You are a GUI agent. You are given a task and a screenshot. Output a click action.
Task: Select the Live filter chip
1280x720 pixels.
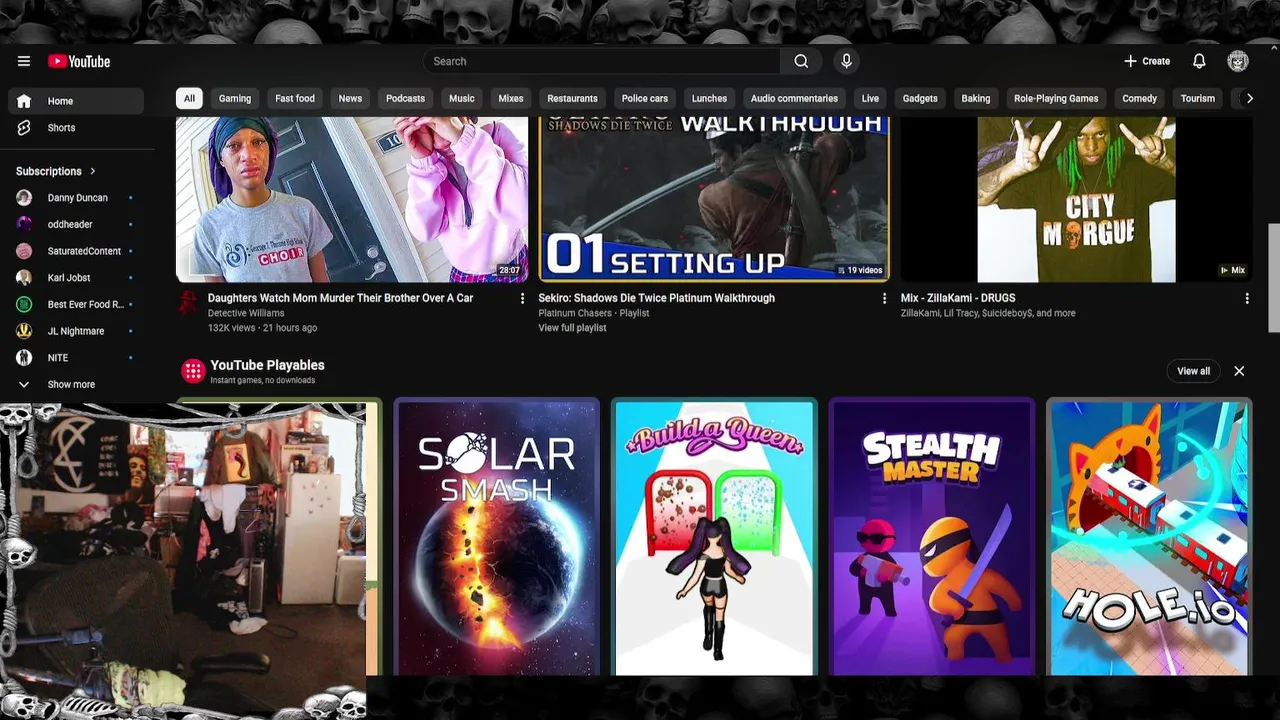click(870, 98)
